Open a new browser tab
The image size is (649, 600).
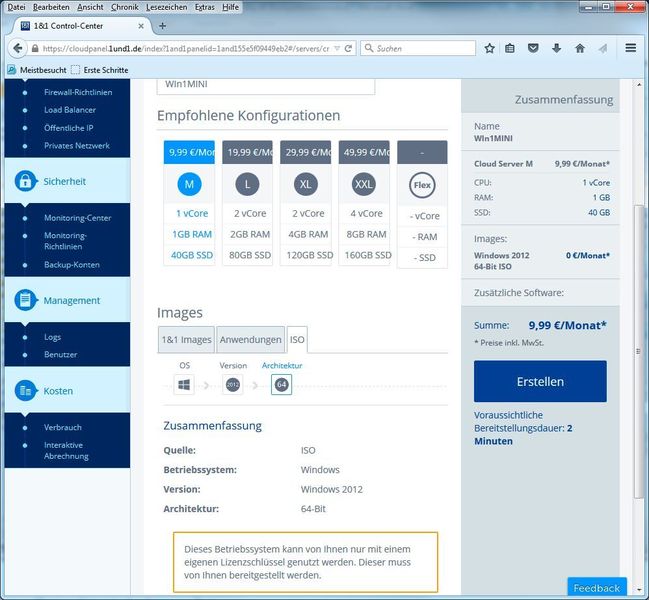(x=162, y=26)
